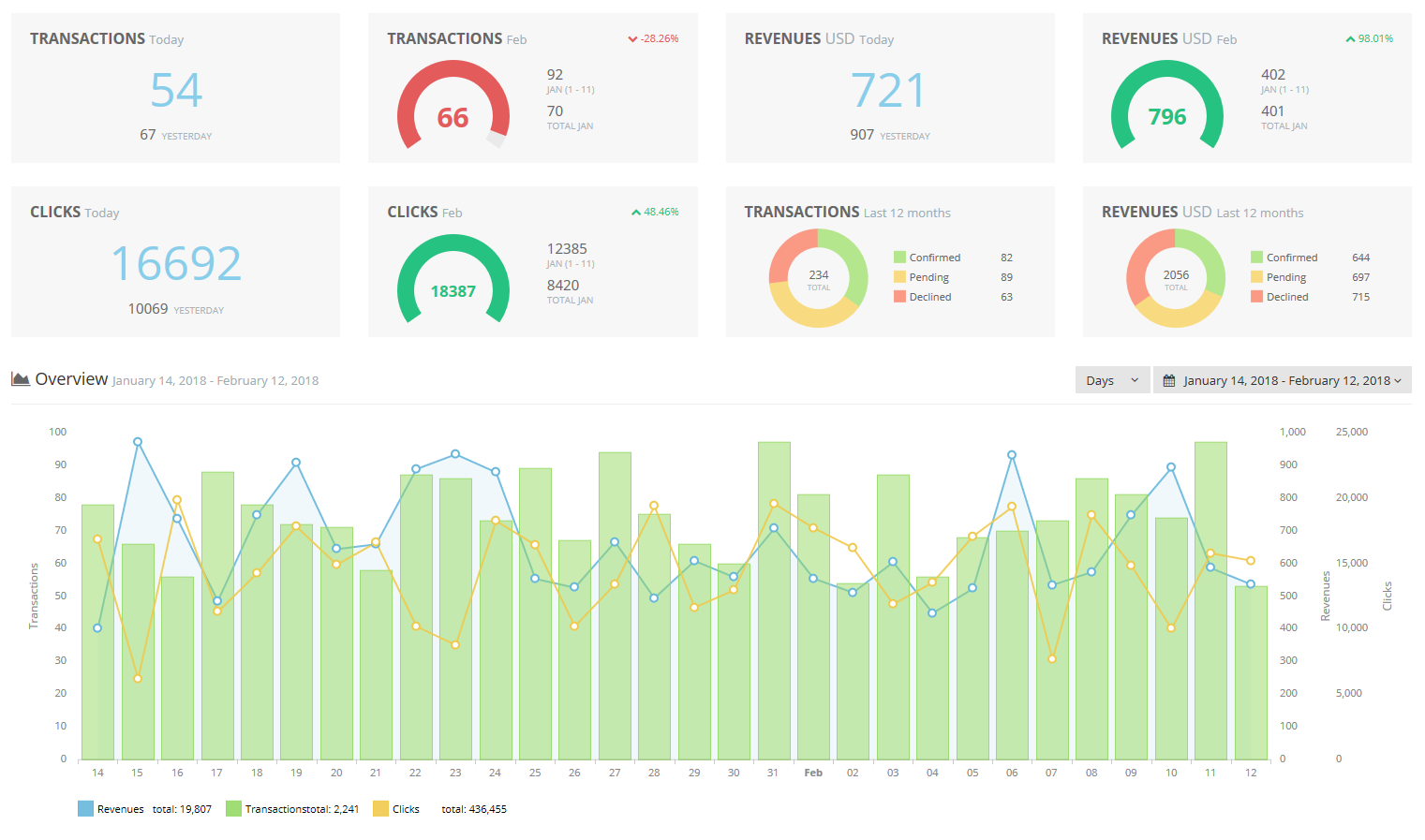Click the Overview heading text
This screenshot has width=1425, height=840.
point(71,379)
